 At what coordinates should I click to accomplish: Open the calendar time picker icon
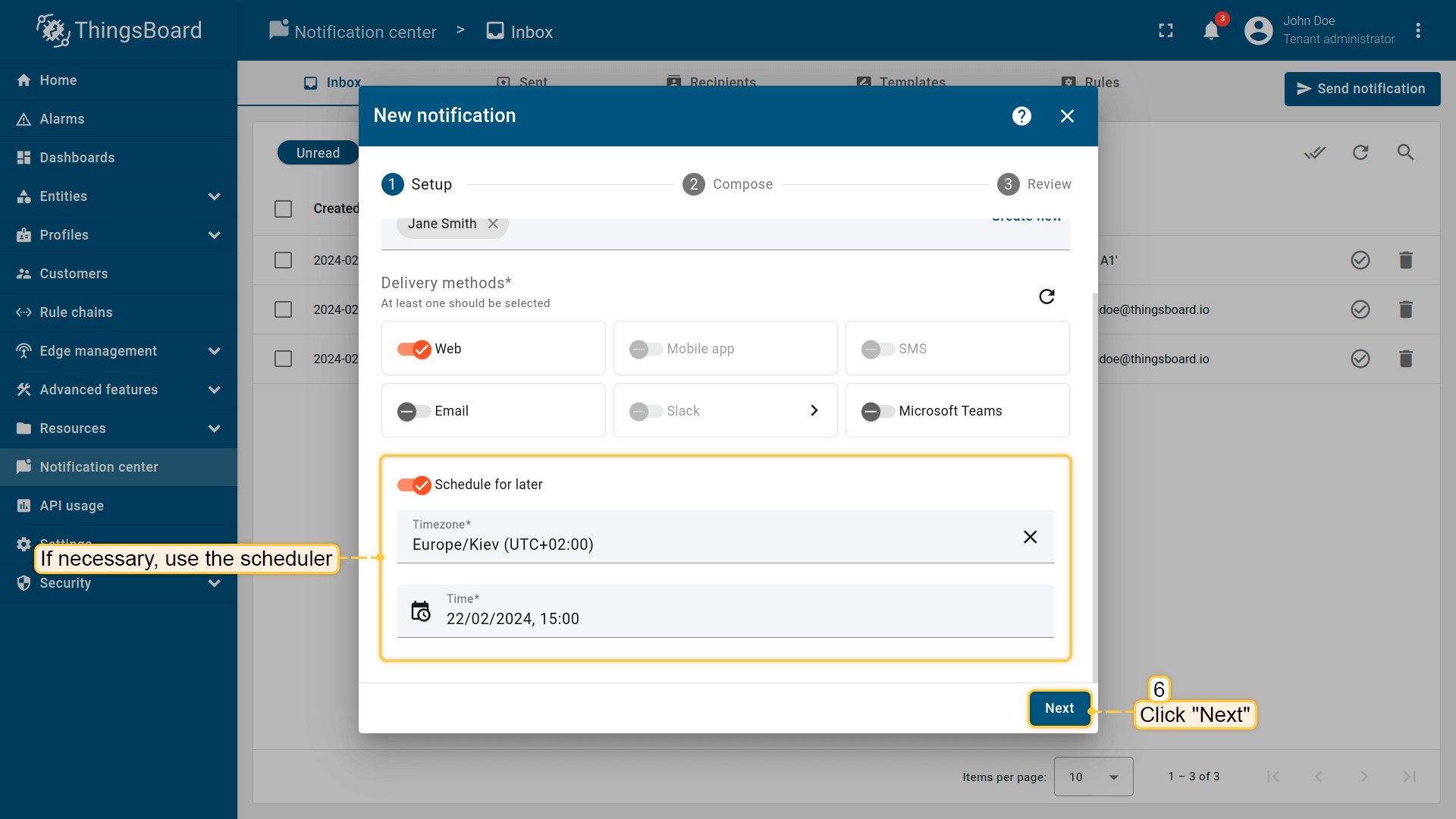pyautogui.click(x=421, y=611)
